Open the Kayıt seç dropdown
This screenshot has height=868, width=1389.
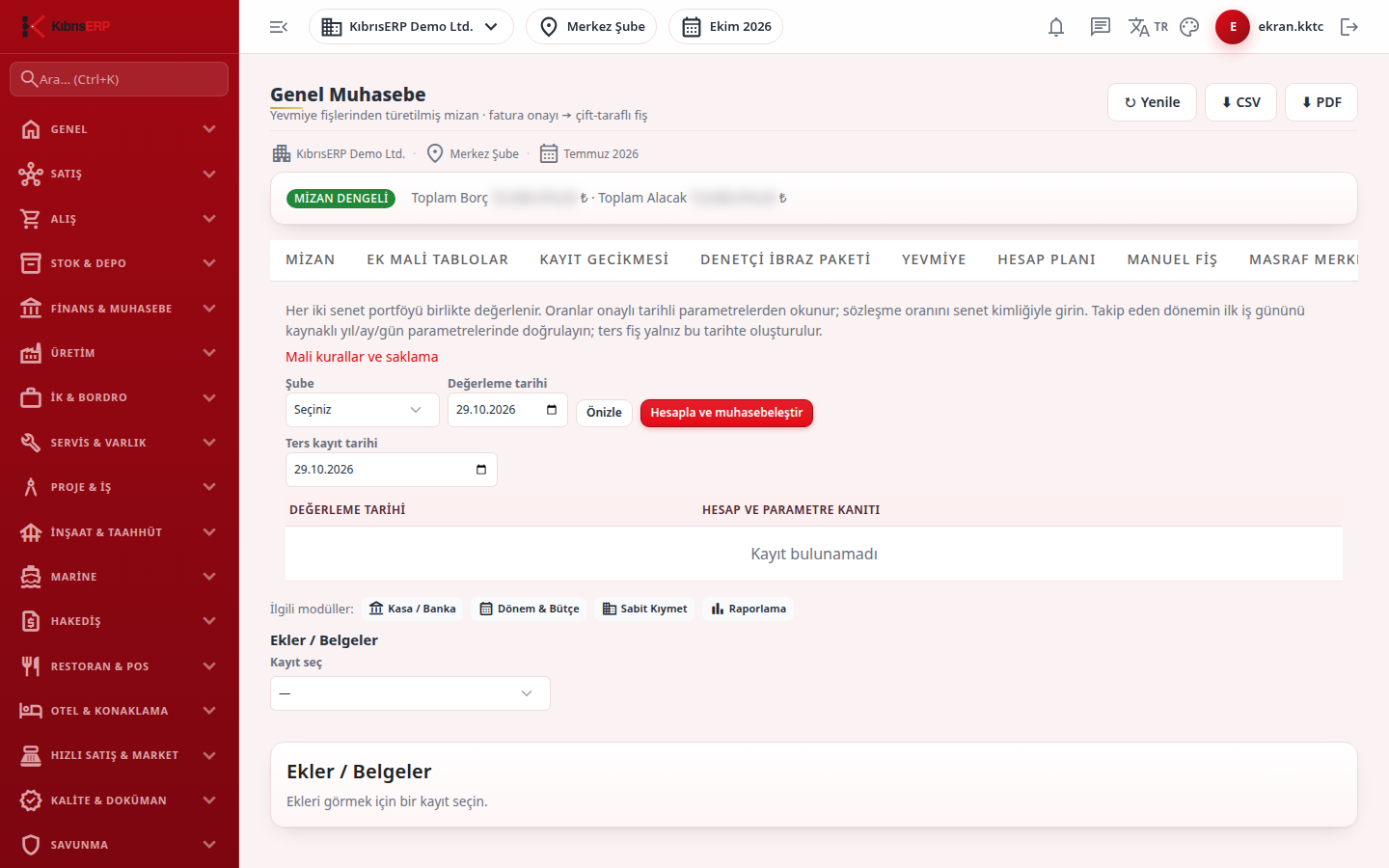coord(410,693)
